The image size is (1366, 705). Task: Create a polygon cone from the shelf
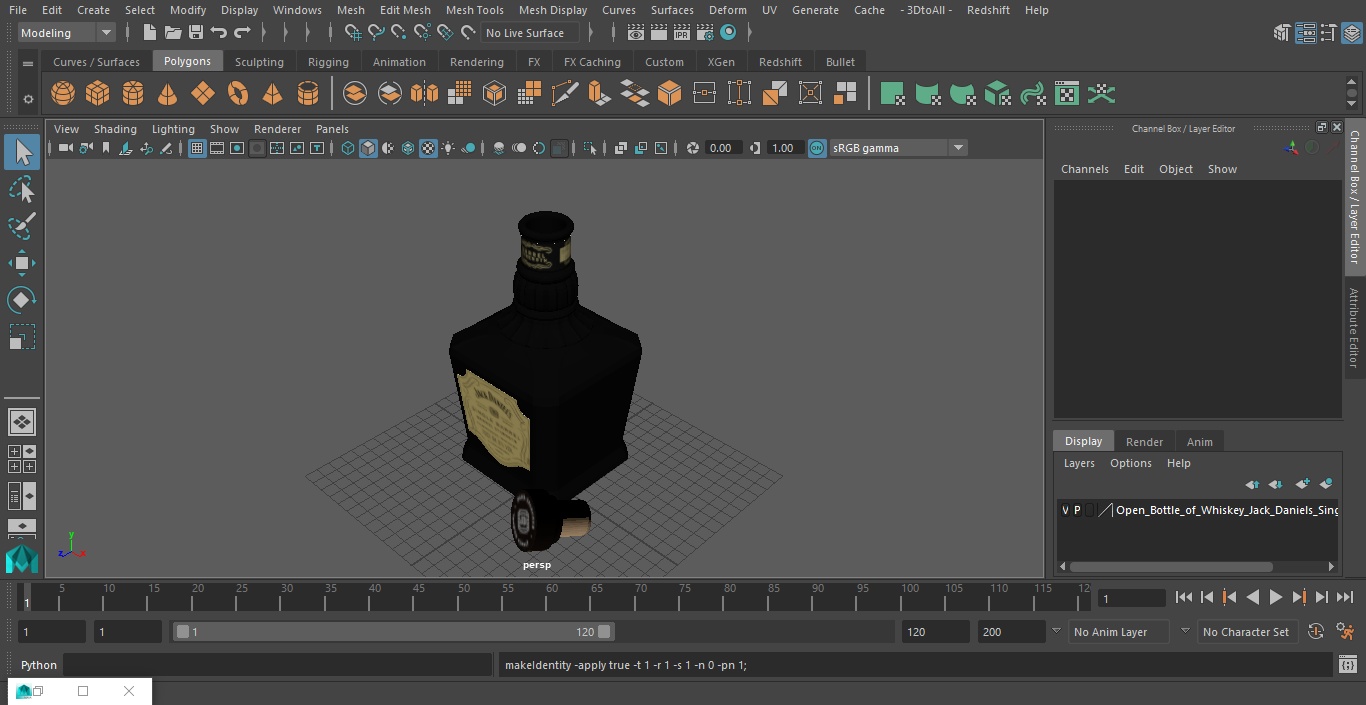168,94
